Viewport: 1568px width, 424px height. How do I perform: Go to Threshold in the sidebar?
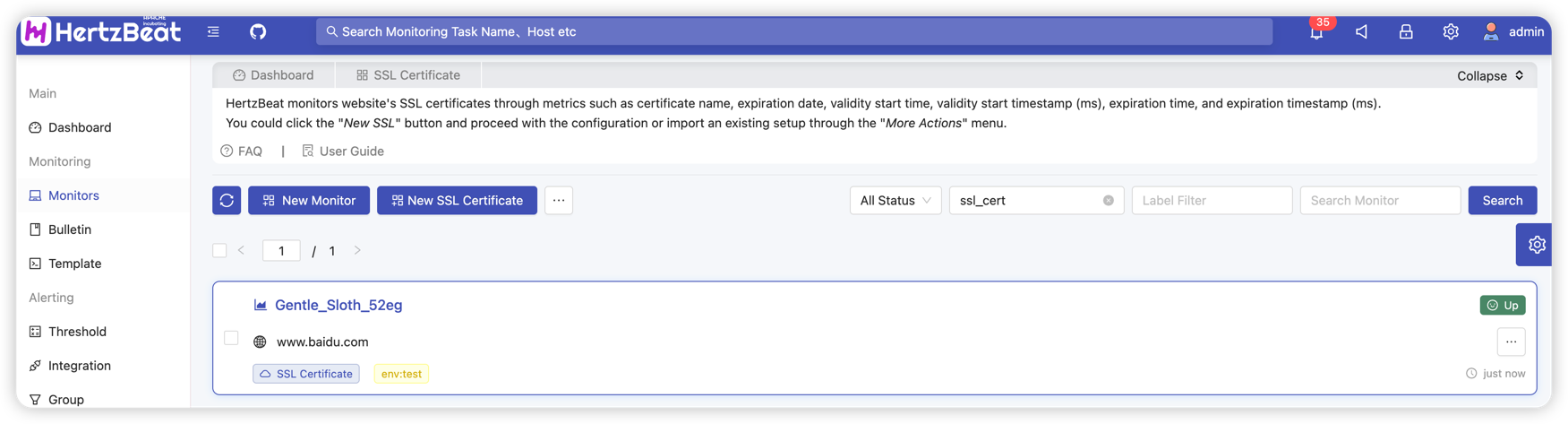coord(77,332)
